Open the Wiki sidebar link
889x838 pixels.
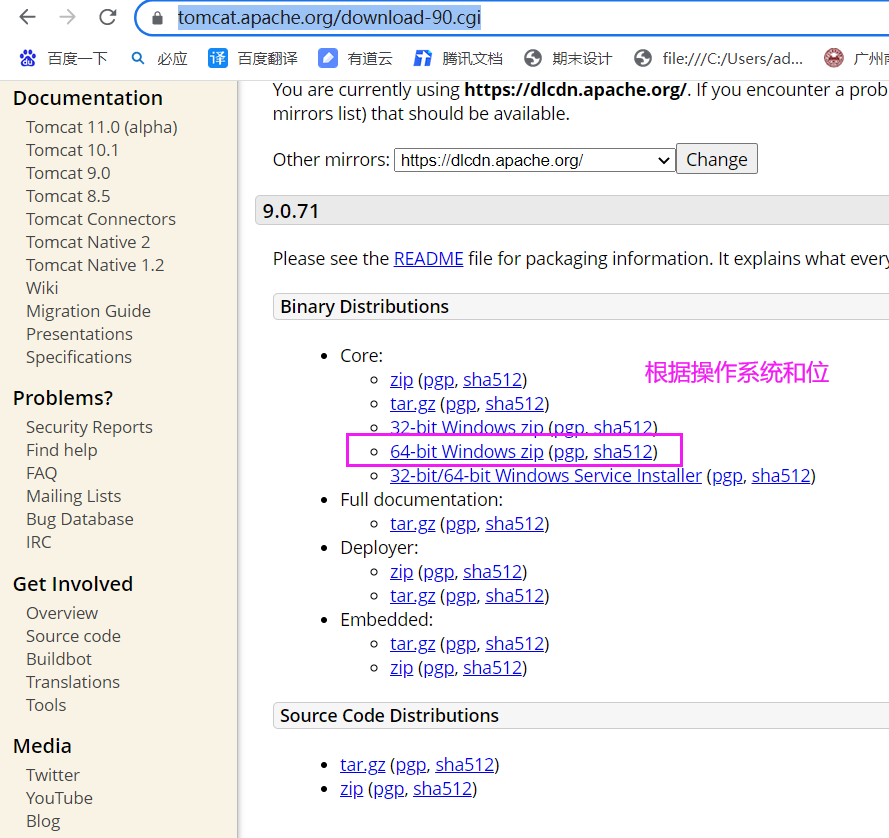(x=43, y=288)
